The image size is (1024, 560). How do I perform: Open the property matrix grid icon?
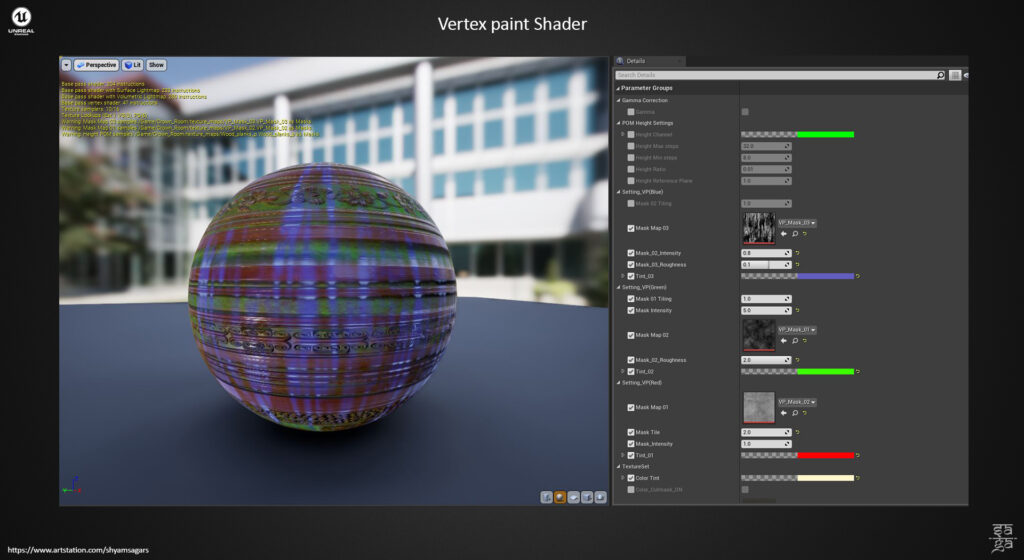[x=955, y=75]
